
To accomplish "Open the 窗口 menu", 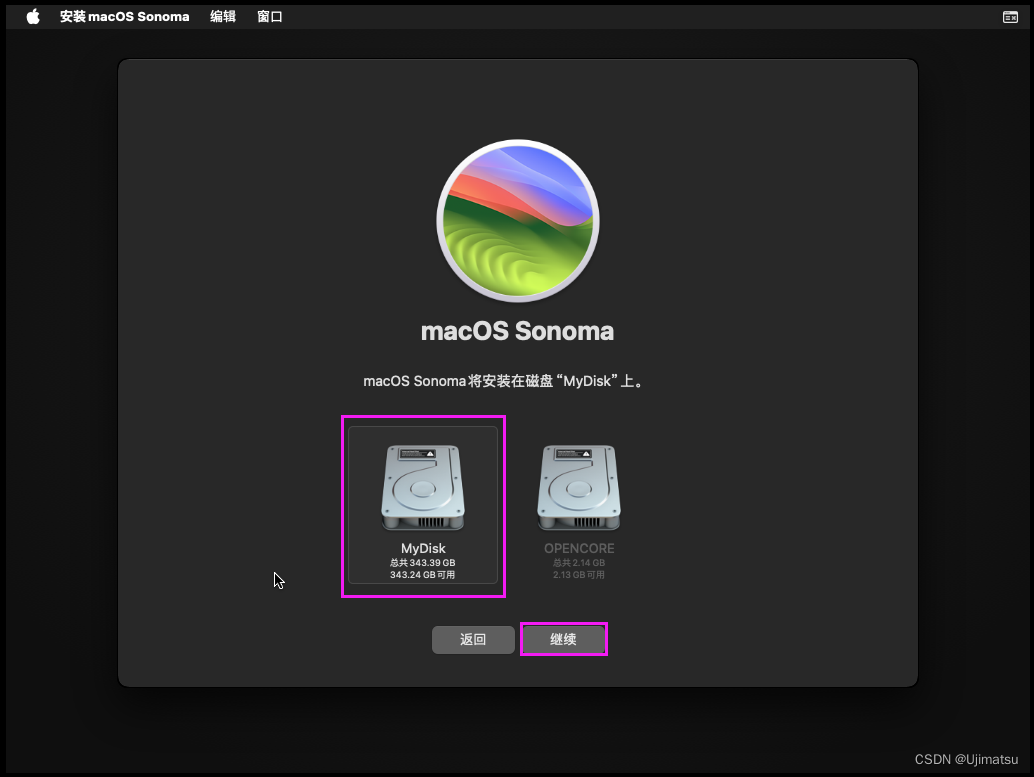I will point(270,16).
